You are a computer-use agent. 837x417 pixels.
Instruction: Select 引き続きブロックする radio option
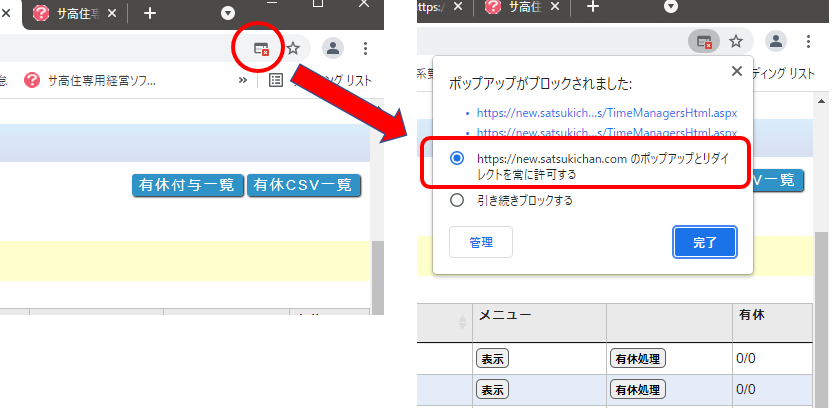click(457, 200)
